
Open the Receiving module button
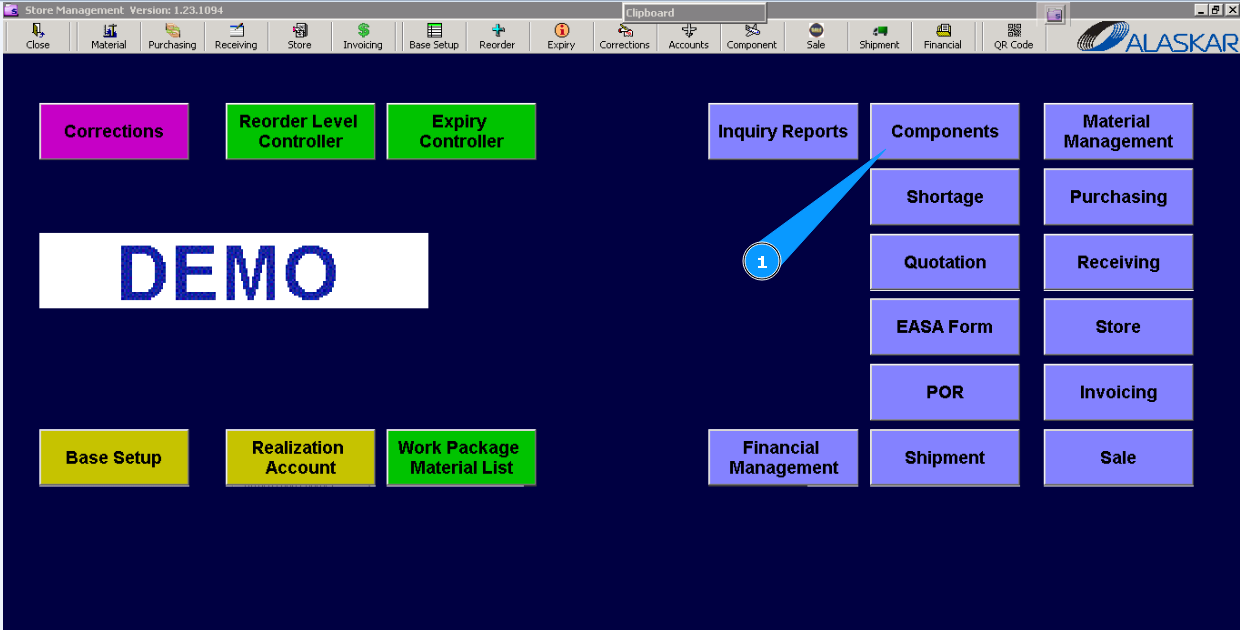point(1118,262)
